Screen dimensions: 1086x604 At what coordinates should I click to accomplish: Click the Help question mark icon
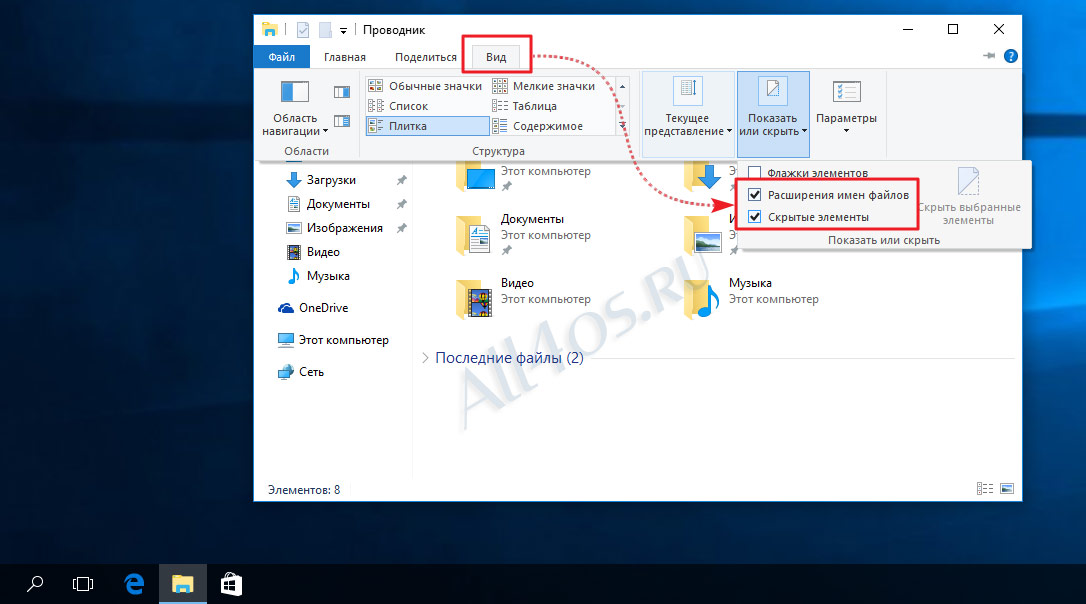pos(1011,56)
